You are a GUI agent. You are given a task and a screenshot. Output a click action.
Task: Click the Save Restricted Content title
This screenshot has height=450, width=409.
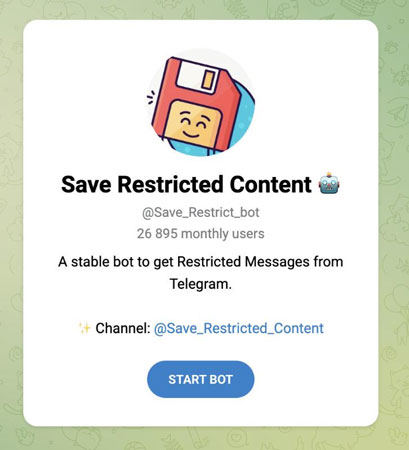coord(186,184)
